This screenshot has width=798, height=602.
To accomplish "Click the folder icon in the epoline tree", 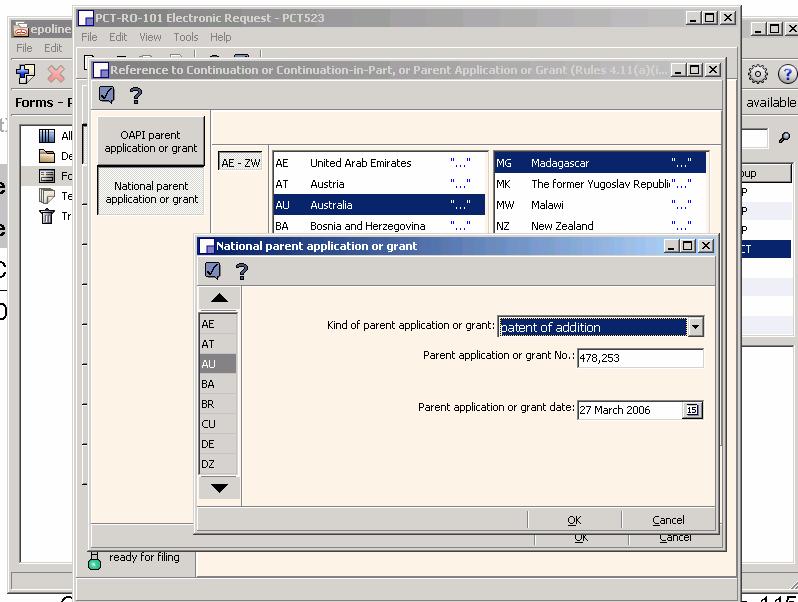I will coord(47,156).
